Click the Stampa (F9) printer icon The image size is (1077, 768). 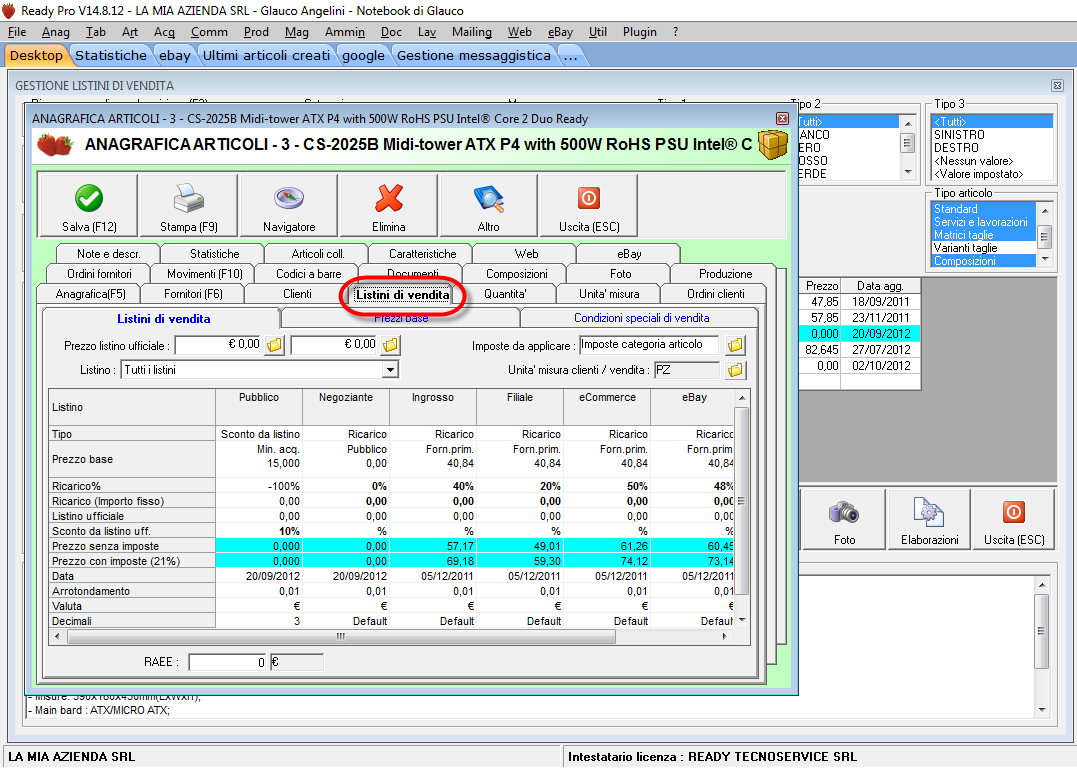point(188,200)
